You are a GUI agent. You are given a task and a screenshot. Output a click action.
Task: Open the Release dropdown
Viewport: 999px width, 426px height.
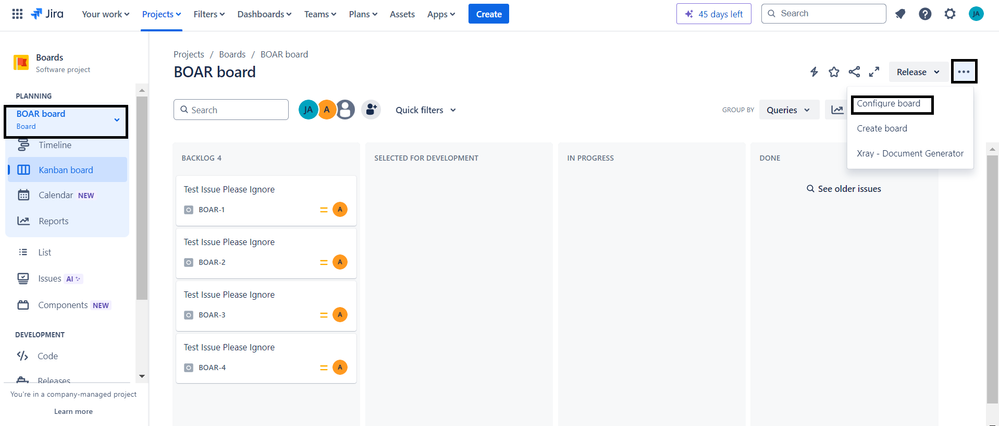point(918,72)
